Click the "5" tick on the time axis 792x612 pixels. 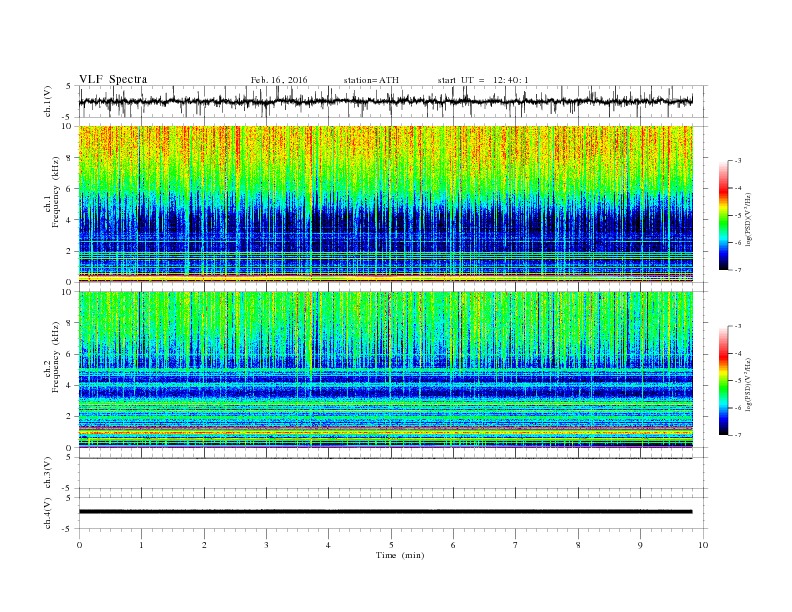tap(391, 545)
